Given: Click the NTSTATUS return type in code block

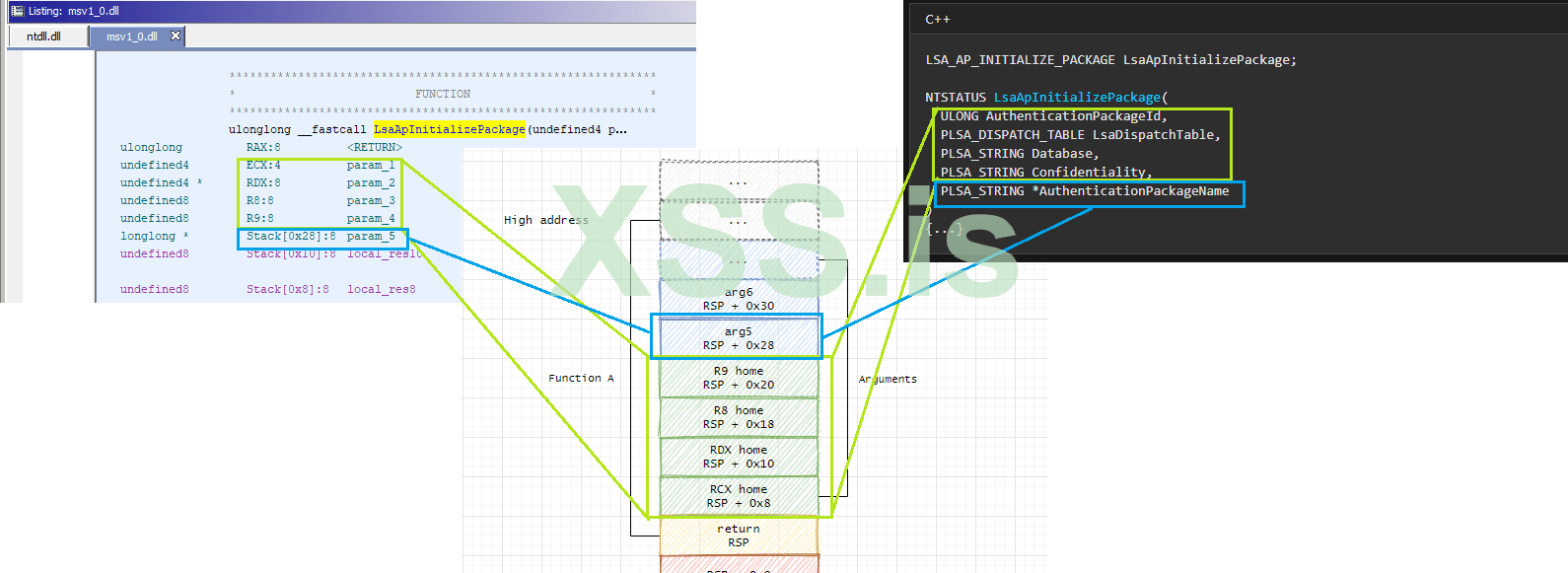Looking at the screenshot, I should pos(956,97).
